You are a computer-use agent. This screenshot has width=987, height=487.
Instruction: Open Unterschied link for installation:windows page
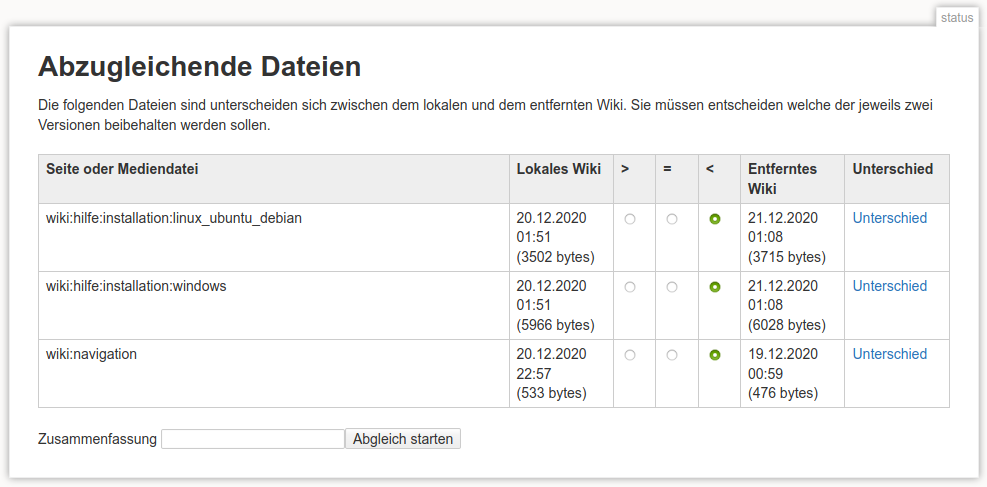889,286
